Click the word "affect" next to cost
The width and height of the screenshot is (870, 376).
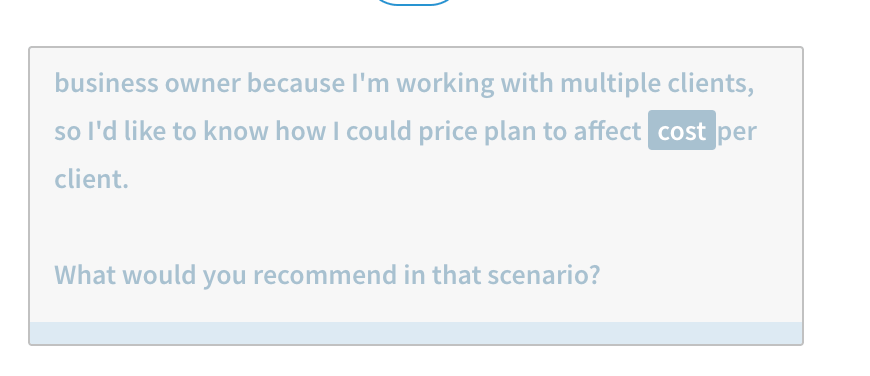point(607,131)
